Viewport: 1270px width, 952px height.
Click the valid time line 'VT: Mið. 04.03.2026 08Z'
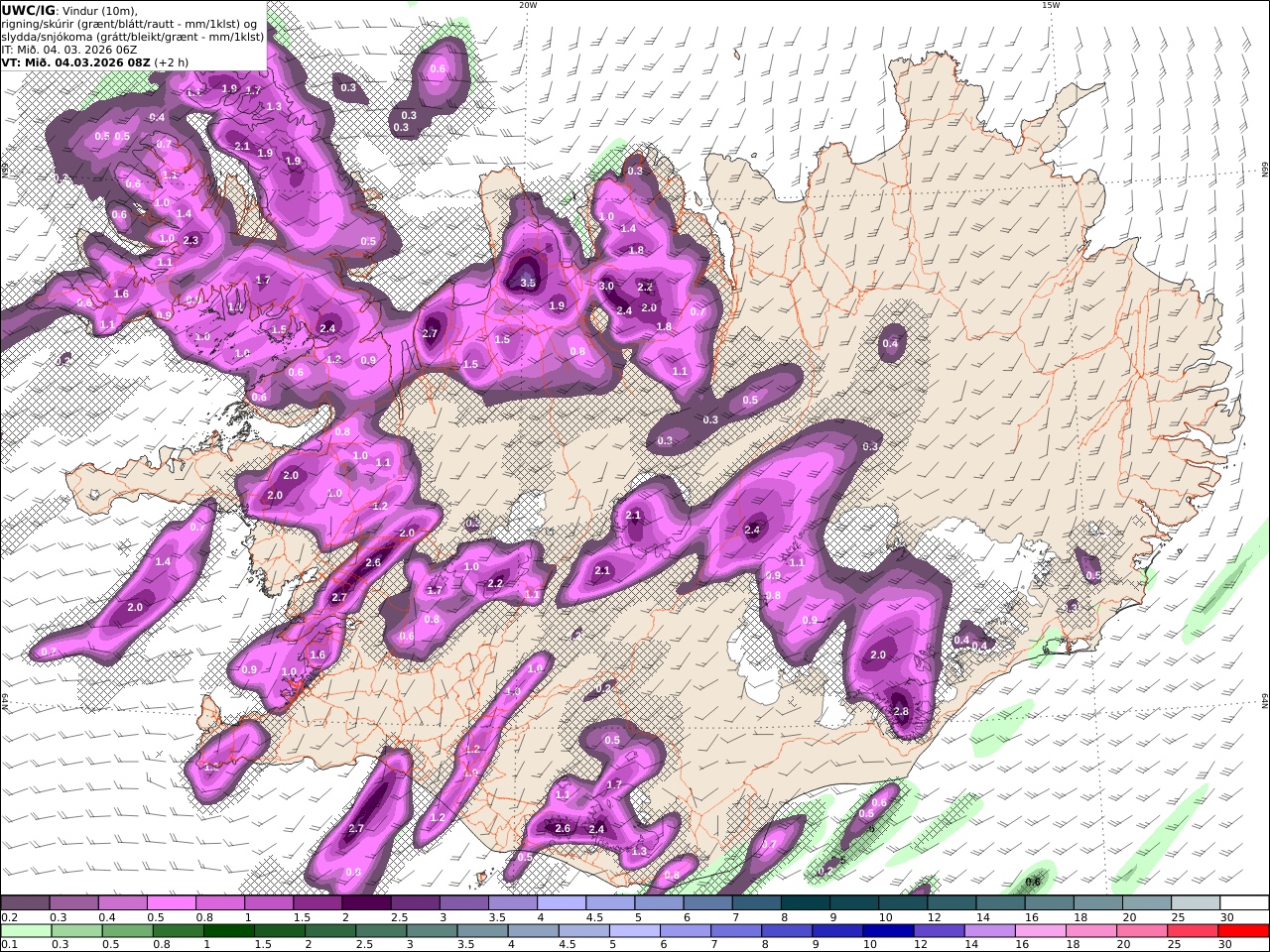click(x=75, y=61)
